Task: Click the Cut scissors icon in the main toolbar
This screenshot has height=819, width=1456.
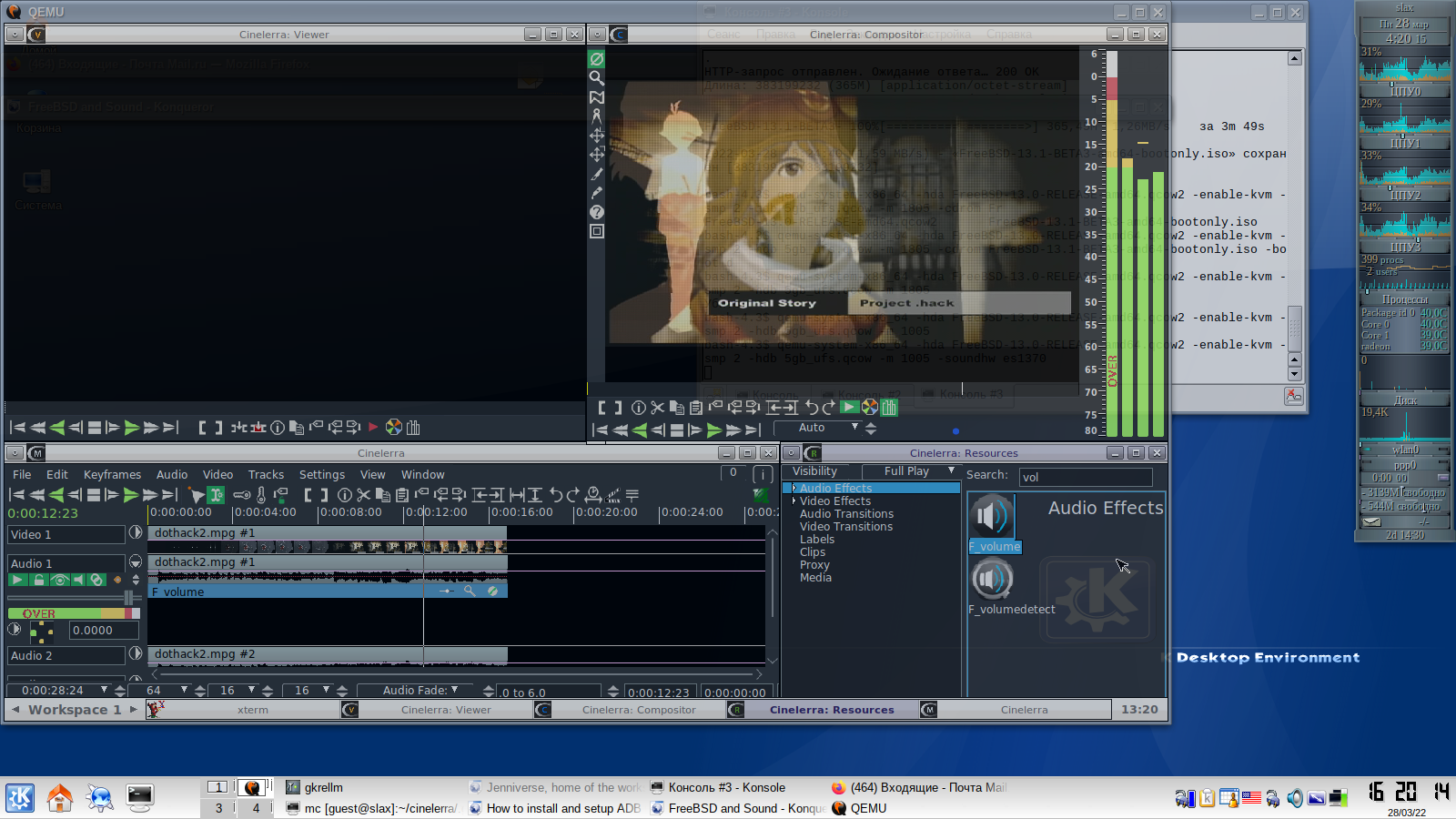Action: 363,495
